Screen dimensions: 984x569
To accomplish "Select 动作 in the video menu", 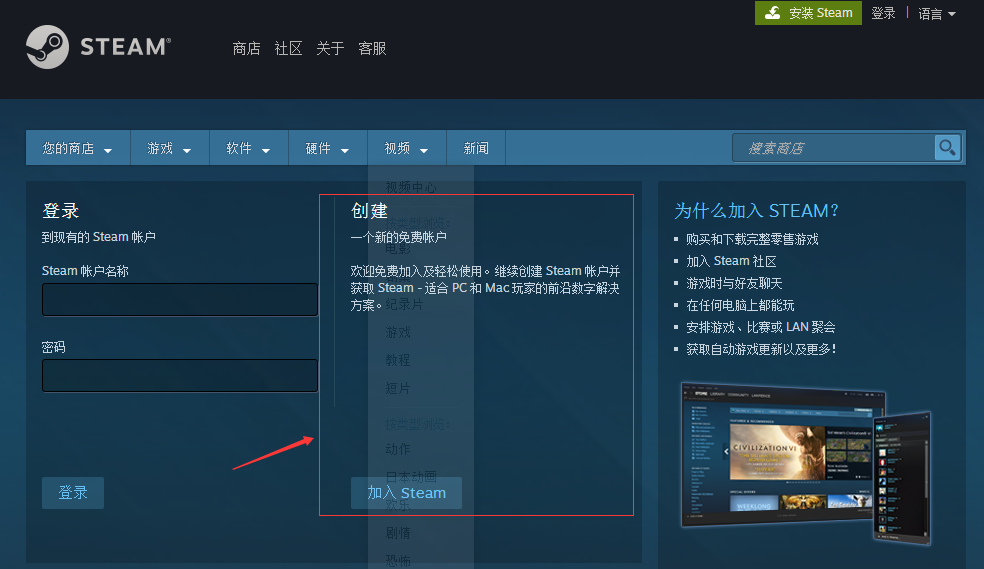I will tap(398, 449).
